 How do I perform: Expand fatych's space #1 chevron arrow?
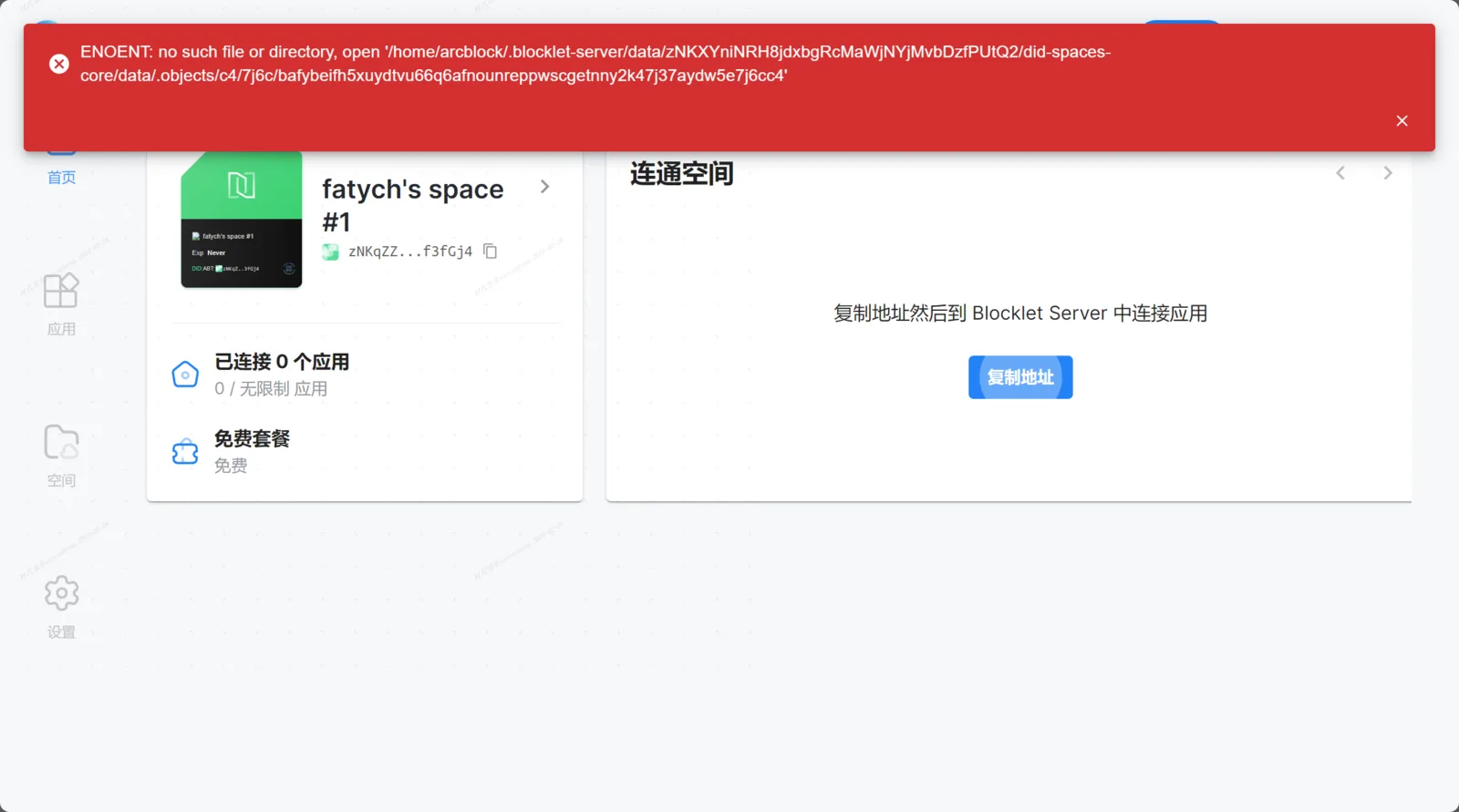coord(544,187)
